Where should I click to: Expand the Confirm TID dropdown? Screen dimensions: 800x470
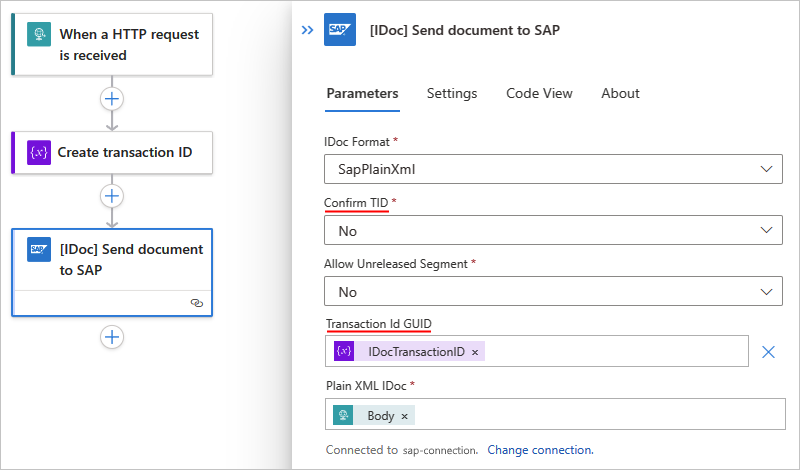pos(553,231)
